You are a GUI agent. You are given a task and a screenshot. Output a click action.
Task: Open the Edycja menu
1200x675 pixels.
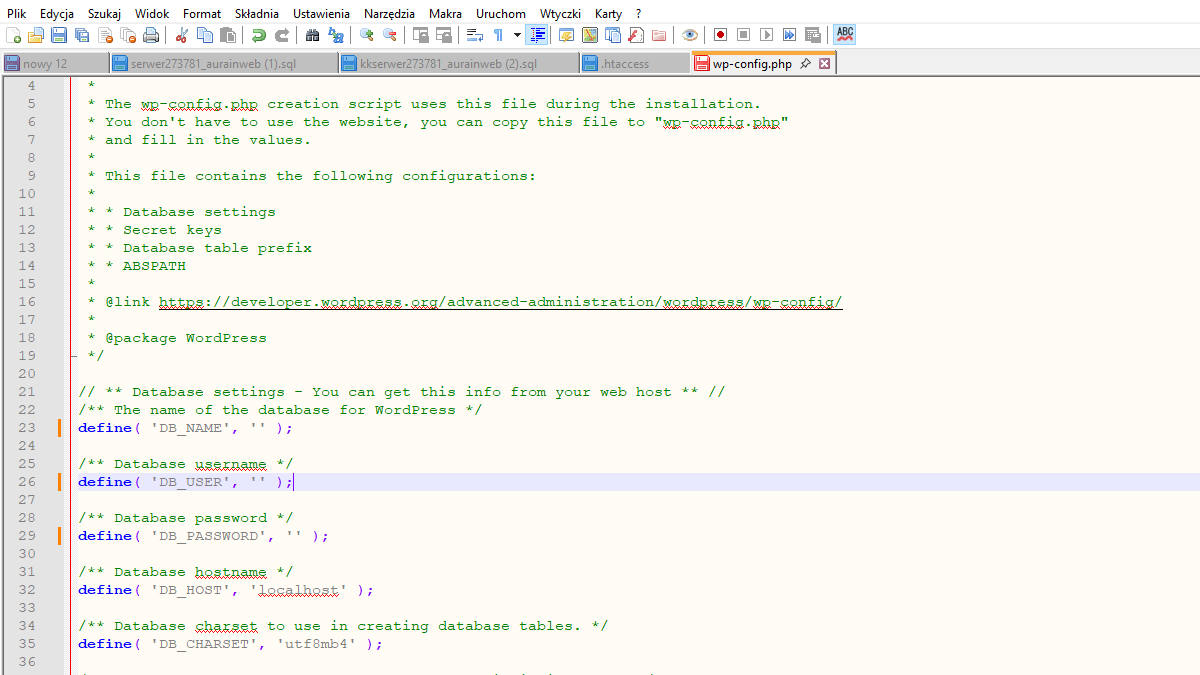pyautogui.click(x=57, y=14)
